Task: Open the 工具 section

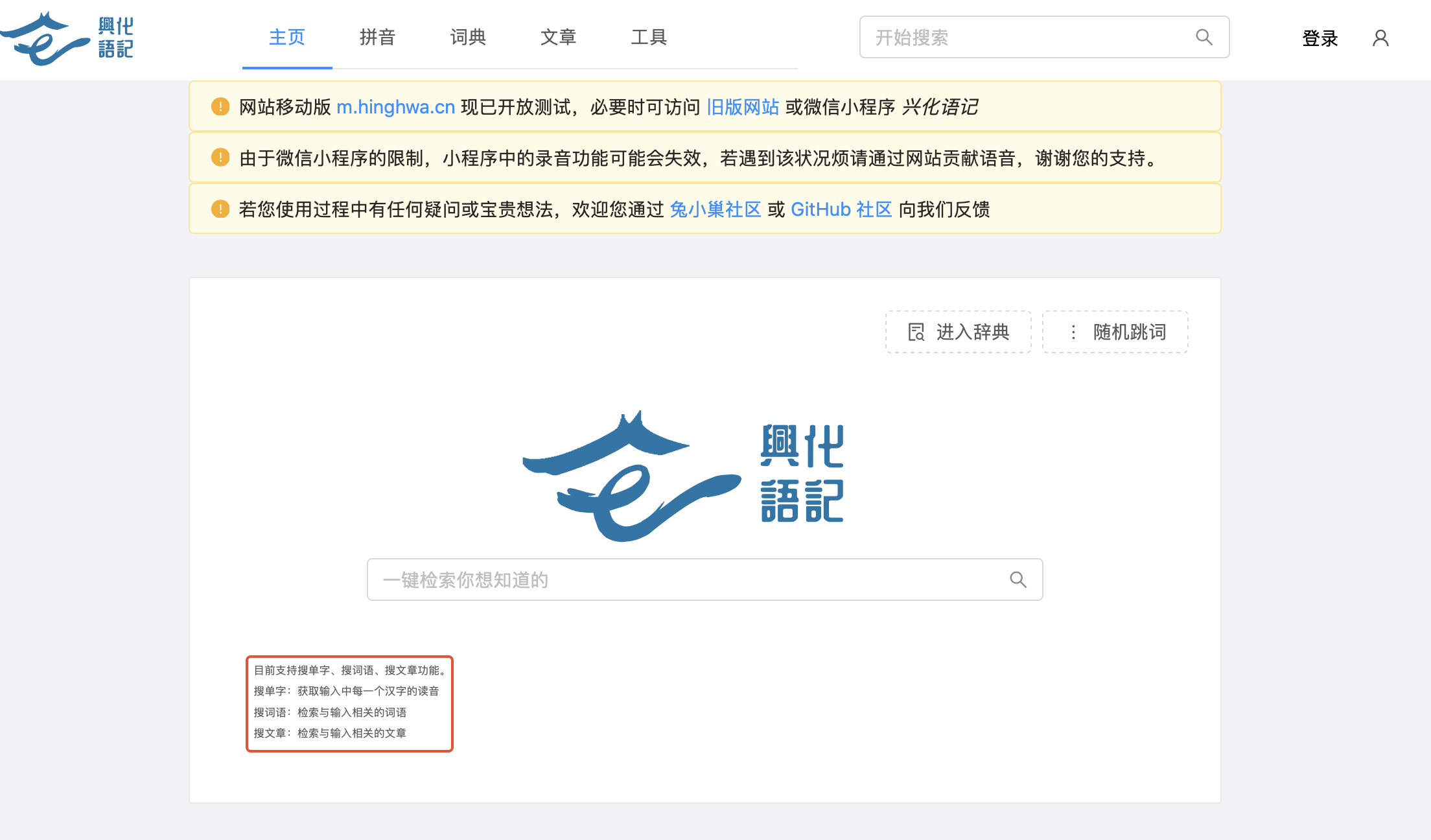Action: pos(649,37)
